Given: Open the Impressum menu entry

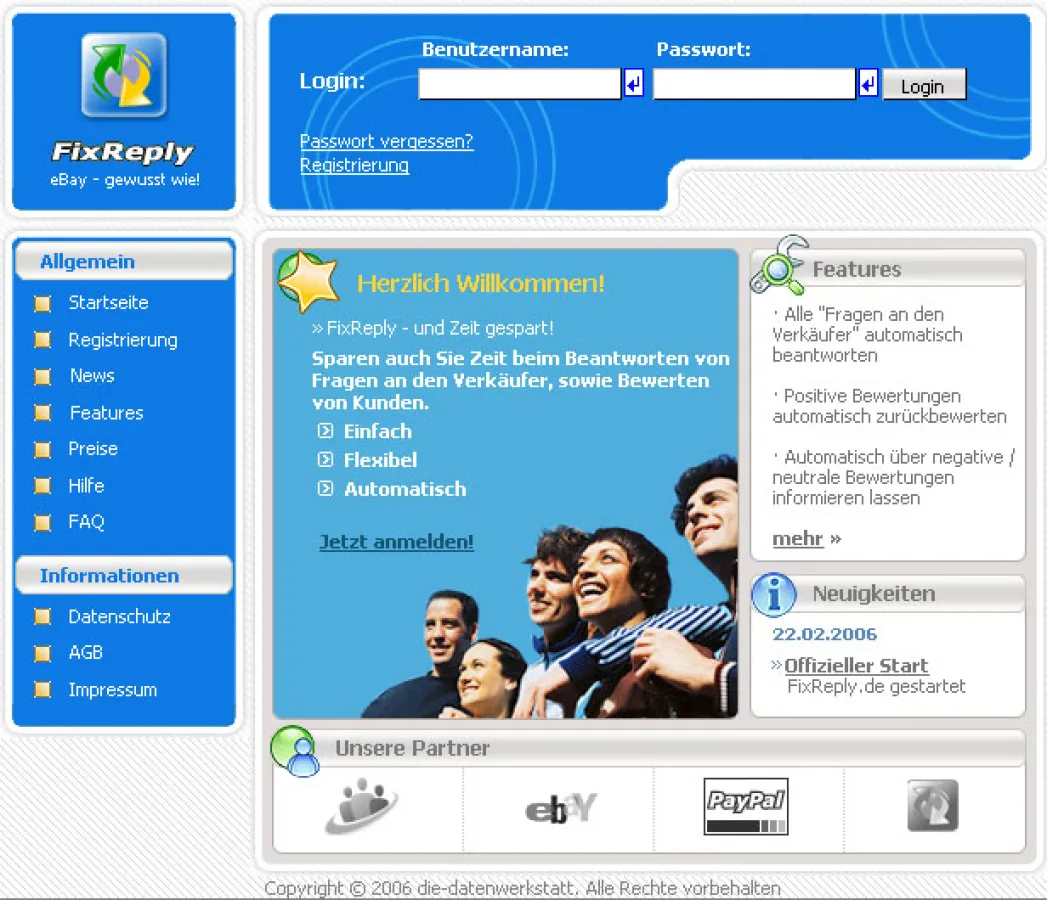Looking at the screenshot, I should [112, 690].
